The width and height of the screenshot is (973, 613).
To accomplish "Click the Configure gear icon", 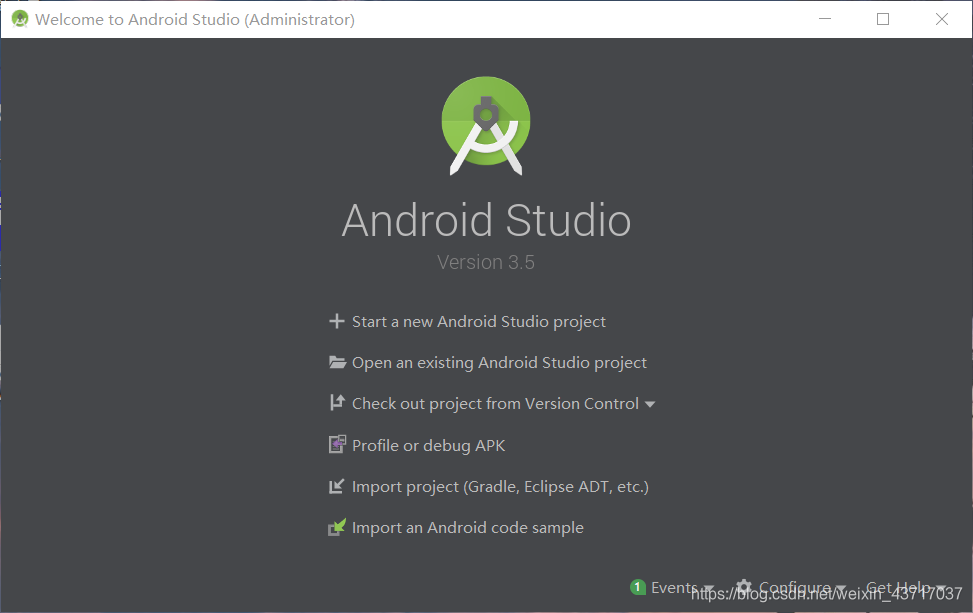I will click(x=743, y=587).
